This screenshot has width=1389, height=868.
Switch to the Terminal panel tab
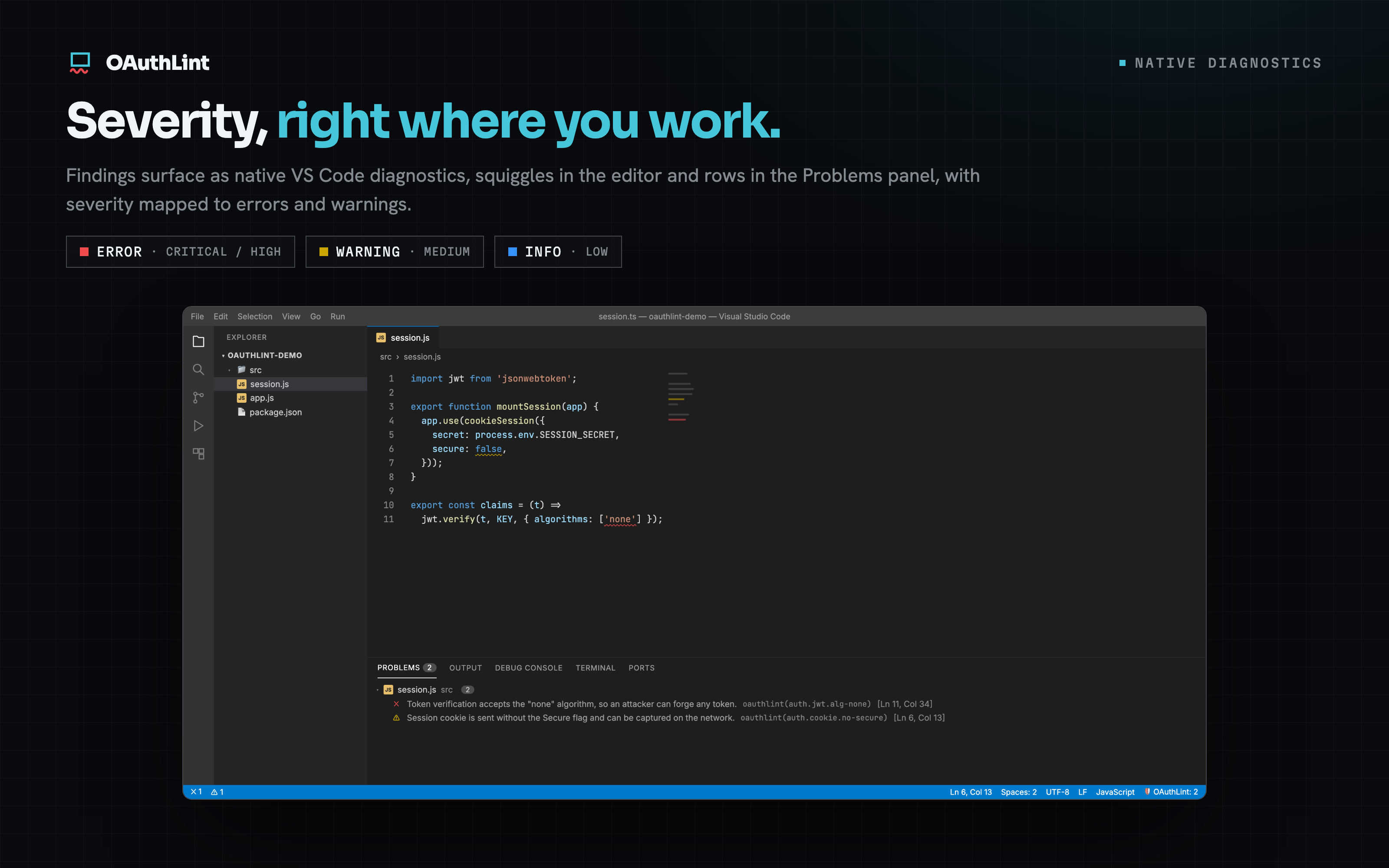pos(595,667)
